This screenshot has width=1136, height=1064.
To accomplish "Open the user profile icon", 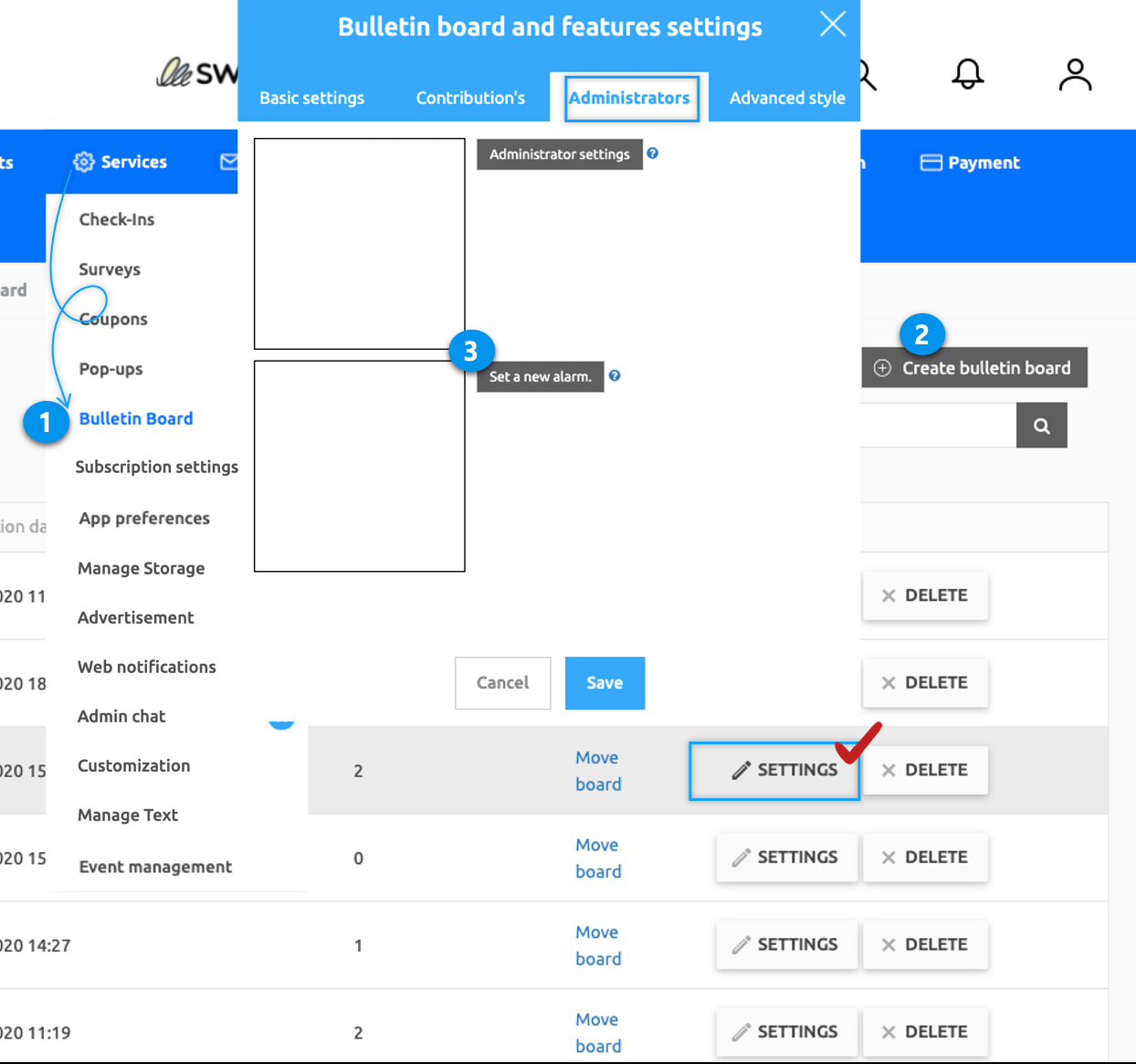I will [x=1075, y=75].
